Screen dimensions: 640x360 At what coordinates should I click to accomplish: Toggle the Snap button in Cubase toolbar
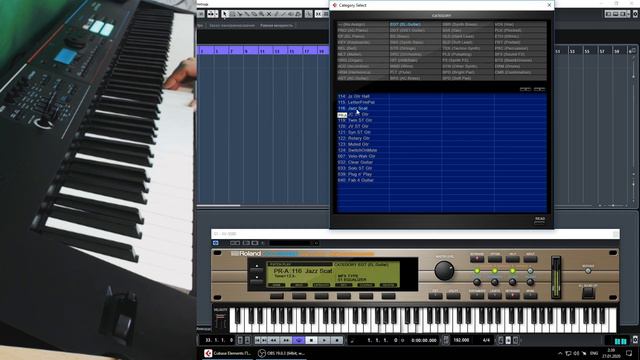pos(318,14)
